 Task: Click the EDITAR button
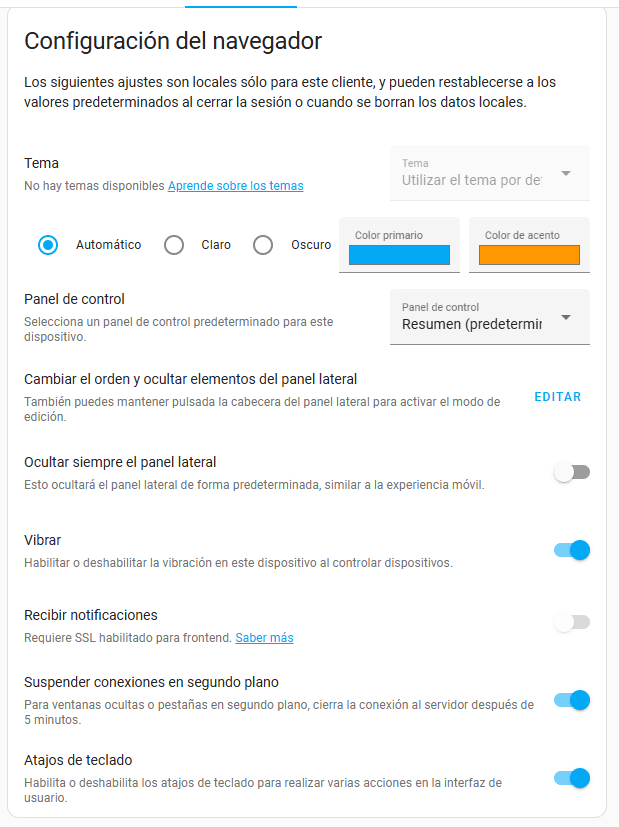pyautogui.click(x=557, y=397)
